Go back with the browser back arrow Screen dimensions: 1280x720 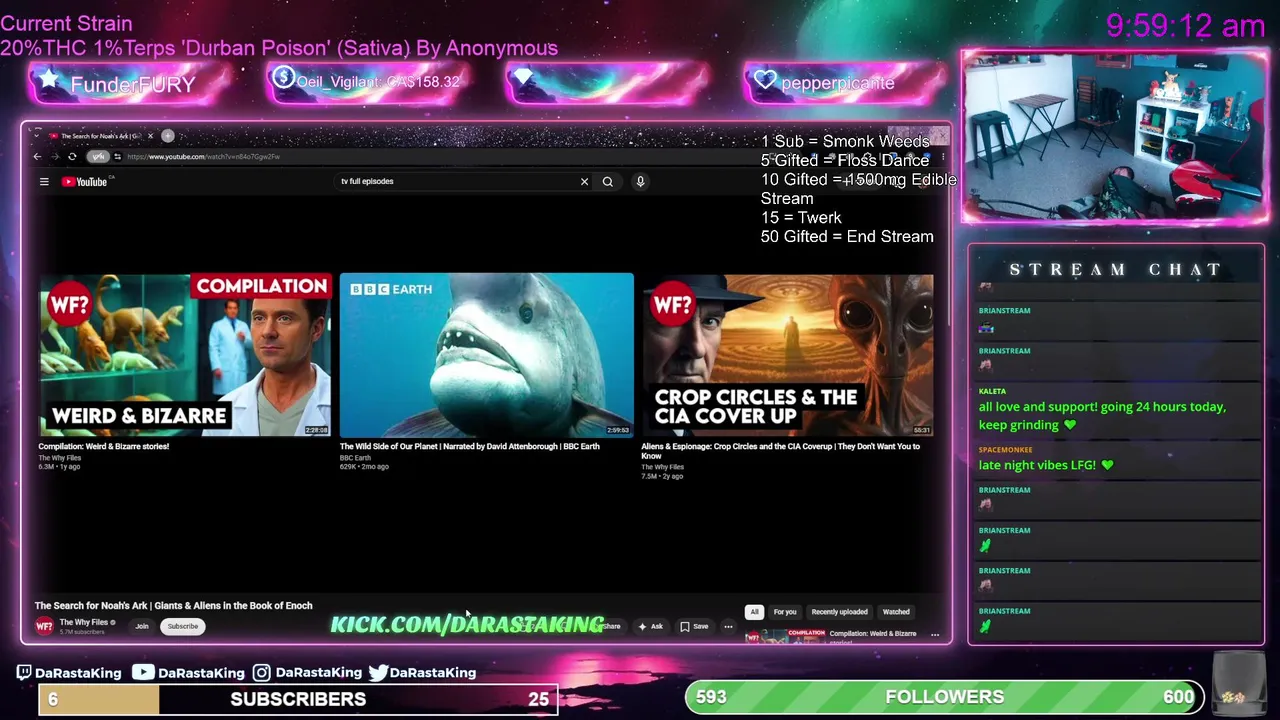pos(38,157)
